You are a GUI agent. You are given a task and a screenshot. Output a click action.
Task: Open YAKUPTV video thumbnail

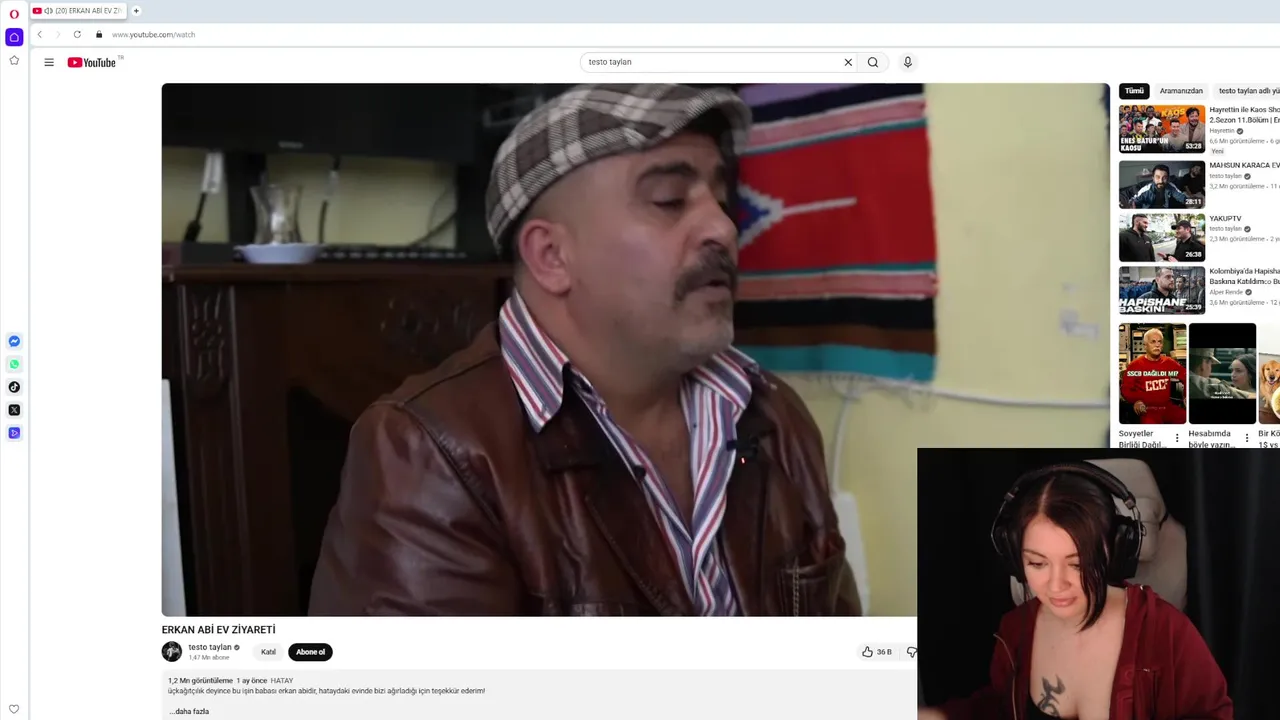1162,237
